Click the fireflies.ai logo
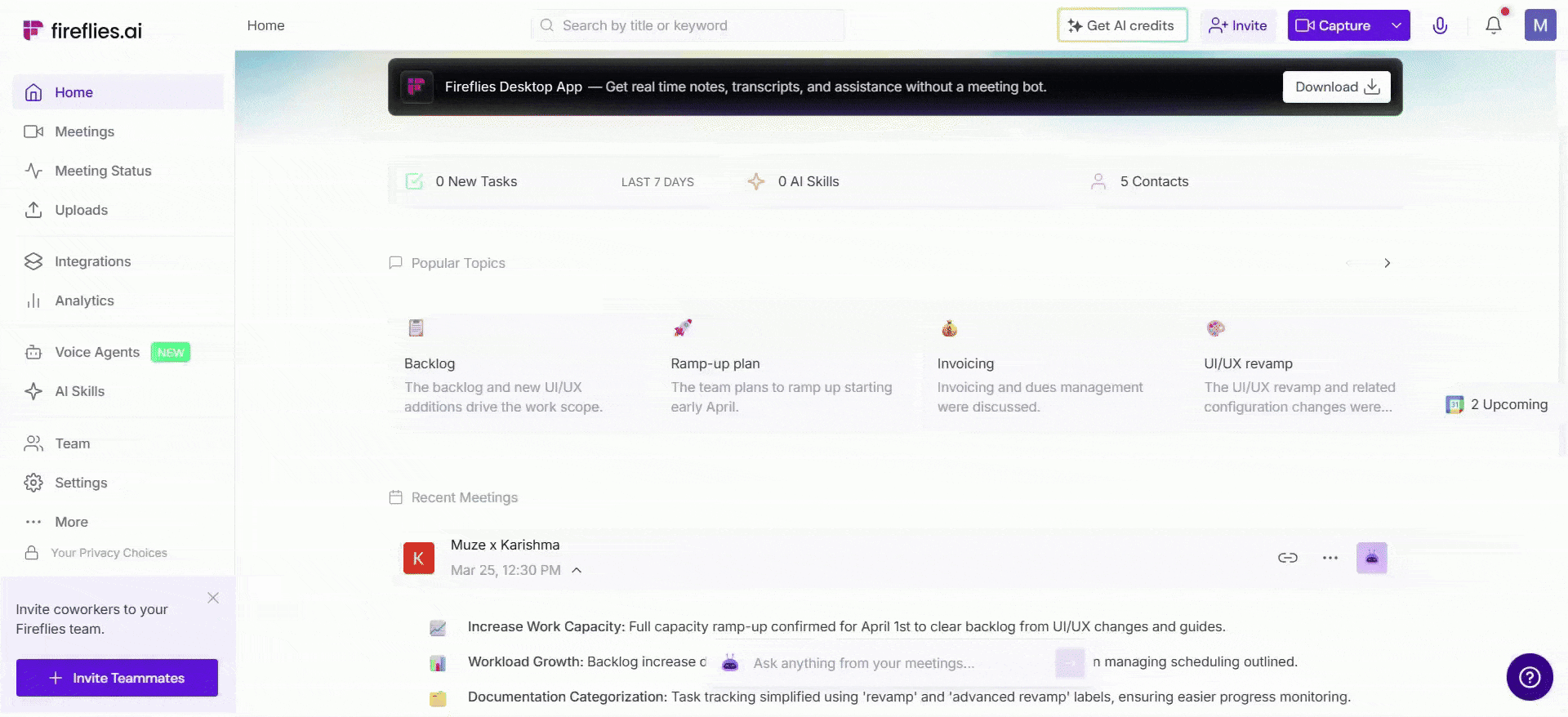The height and width of the screenshot is (717, 1568). (82, 30)
